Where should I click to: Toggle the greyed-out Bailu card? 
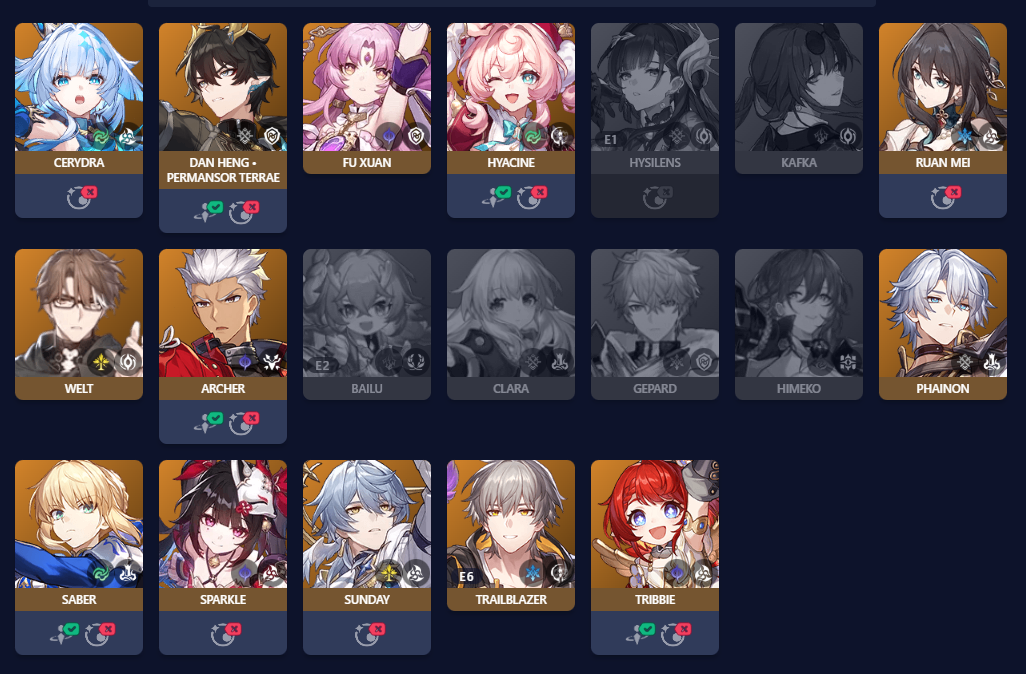pyautogui.click(x=367, y=324)
